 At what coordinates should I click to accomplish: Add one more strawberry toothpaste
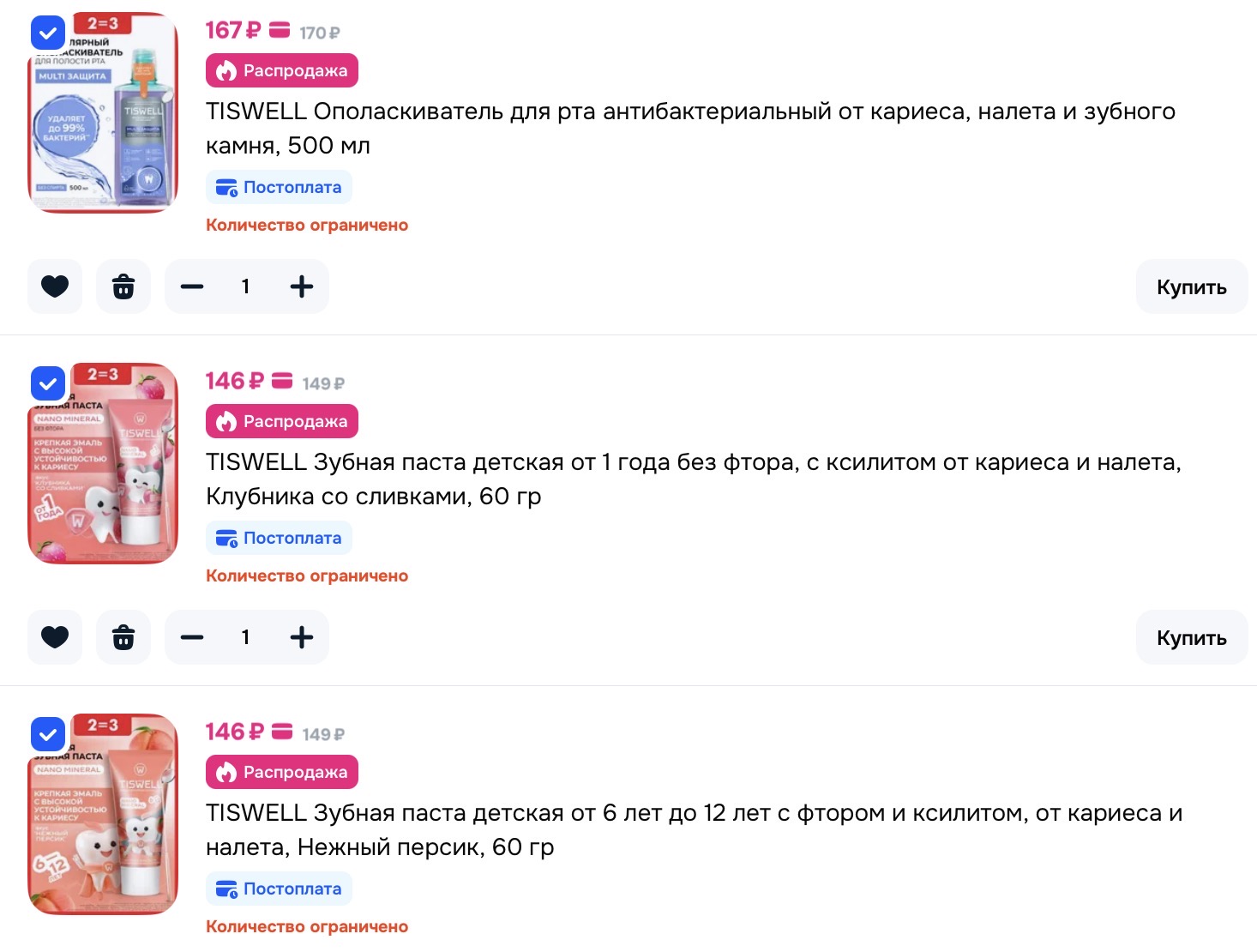(x=302, y=637)
